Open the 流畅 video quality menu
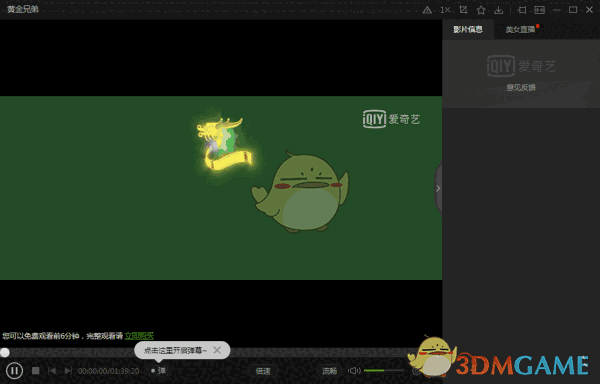The width and height of the screenshot is (600, 384). pyautogui.click(x=329, y=371)
